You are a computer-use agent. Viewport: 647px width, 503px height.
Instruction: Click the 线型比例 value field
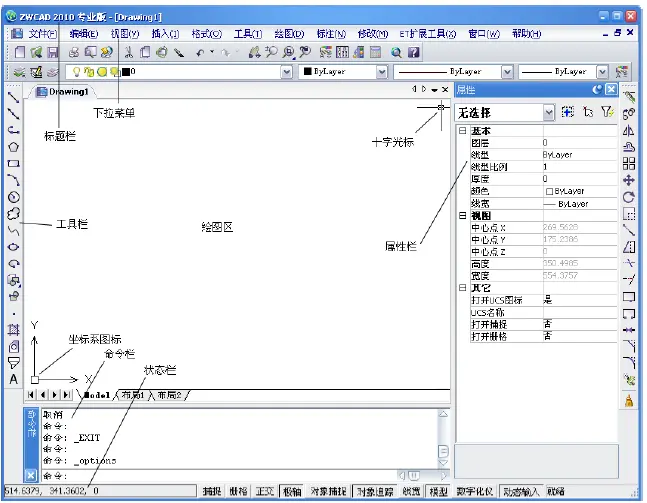[580, 167]
